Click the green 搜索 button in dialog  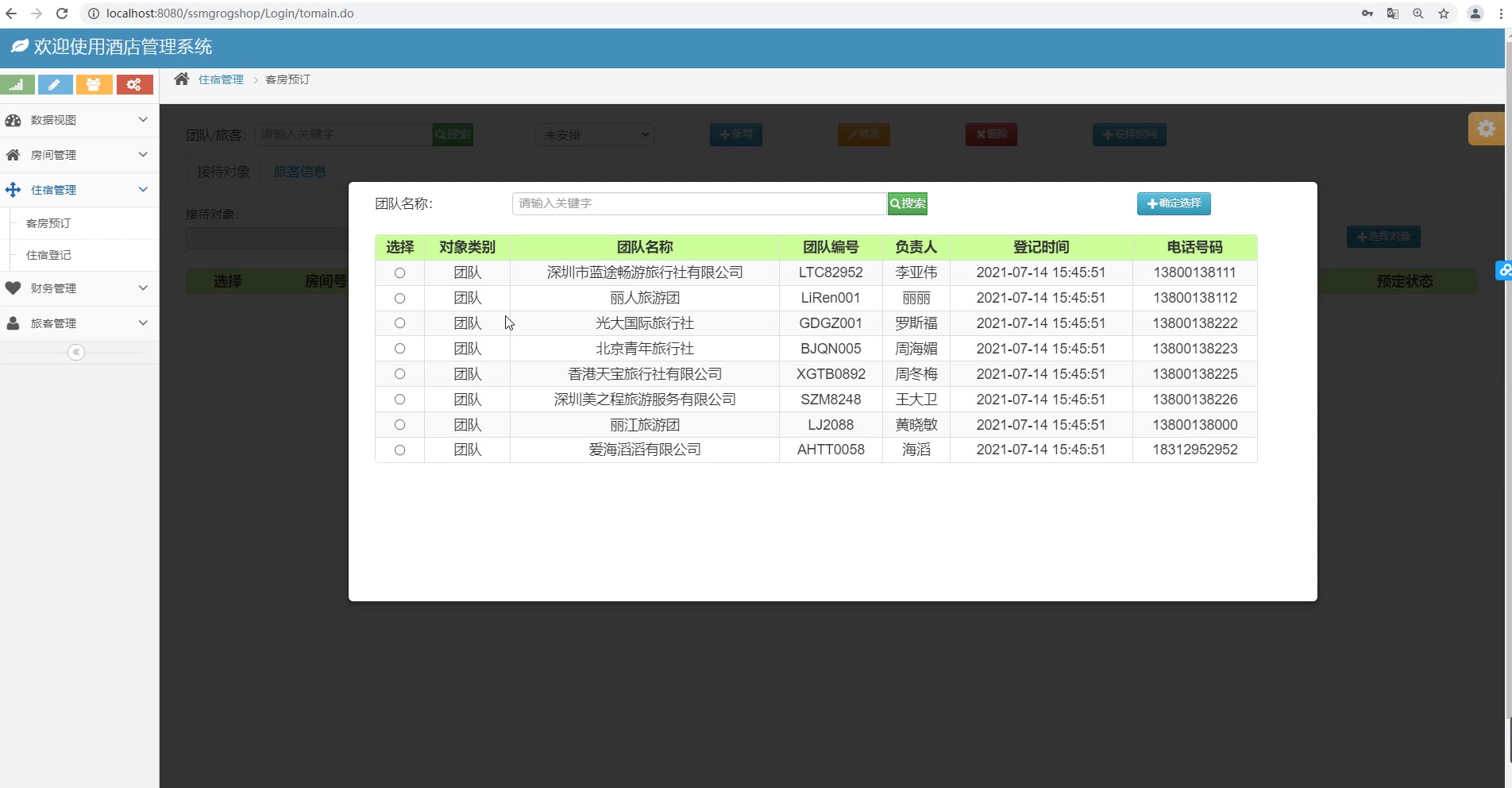point(908,203)
